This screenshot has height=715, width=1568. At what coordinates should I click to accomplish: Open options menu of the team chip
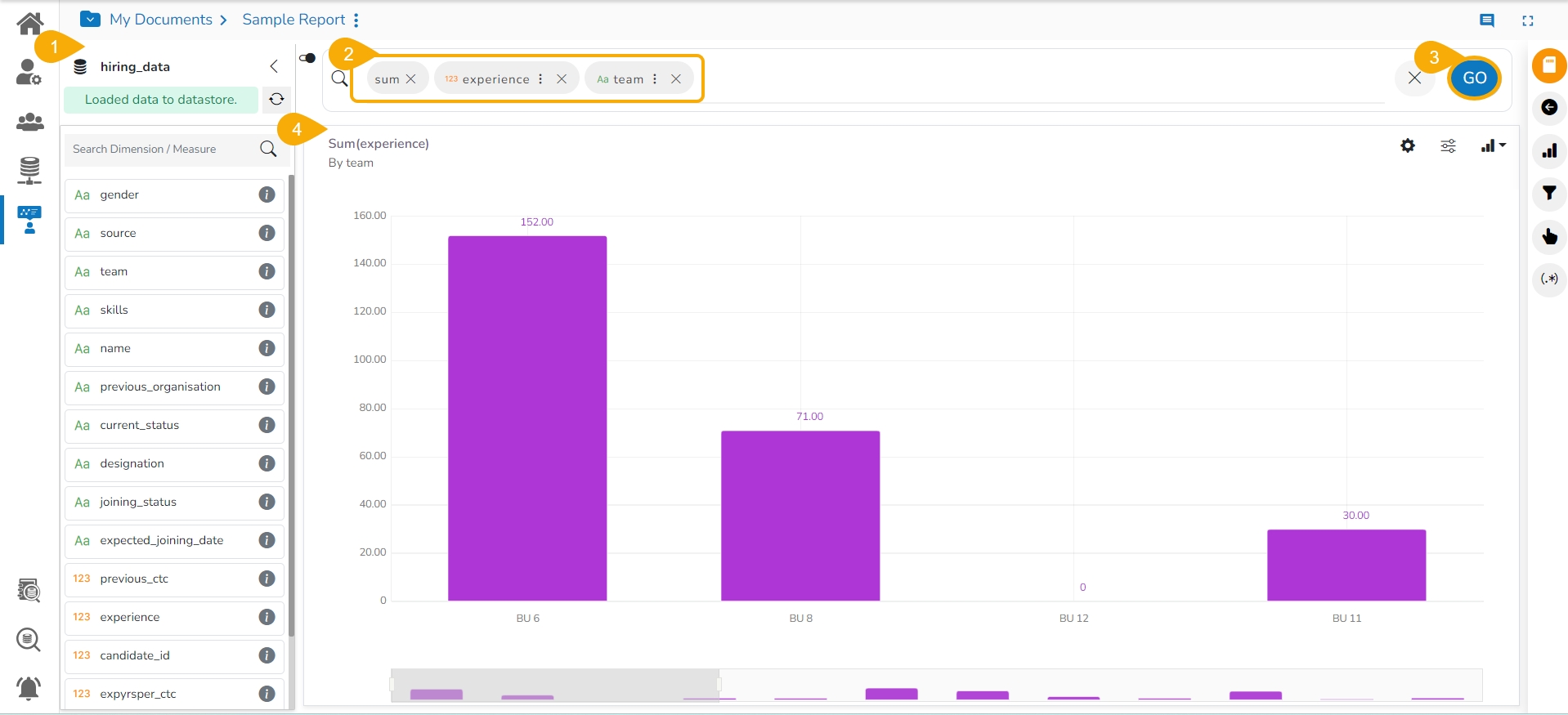(655, 79)
